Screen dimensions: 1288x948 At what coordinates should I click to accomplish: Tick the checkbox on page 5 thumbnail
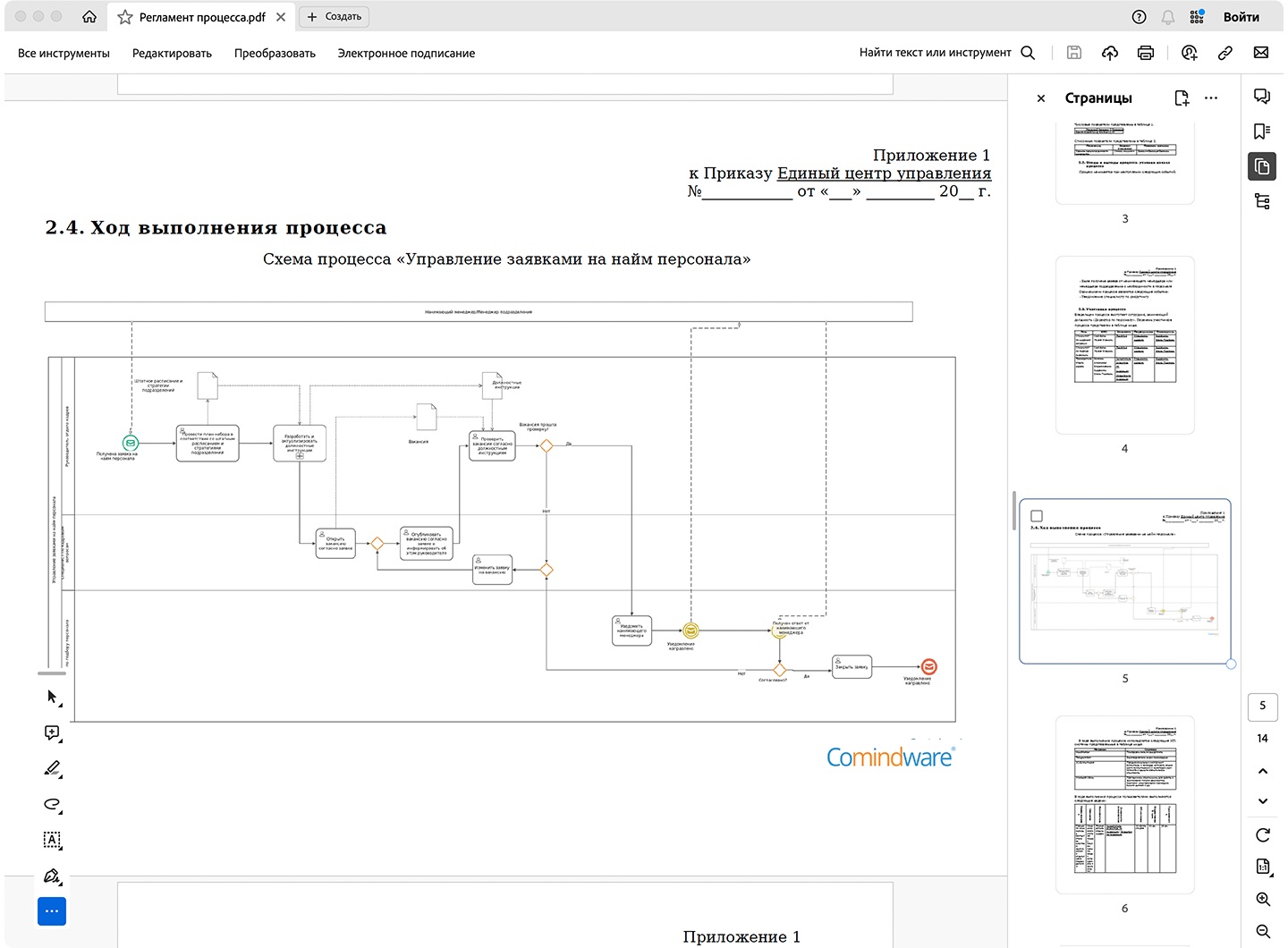[1037, 516]
